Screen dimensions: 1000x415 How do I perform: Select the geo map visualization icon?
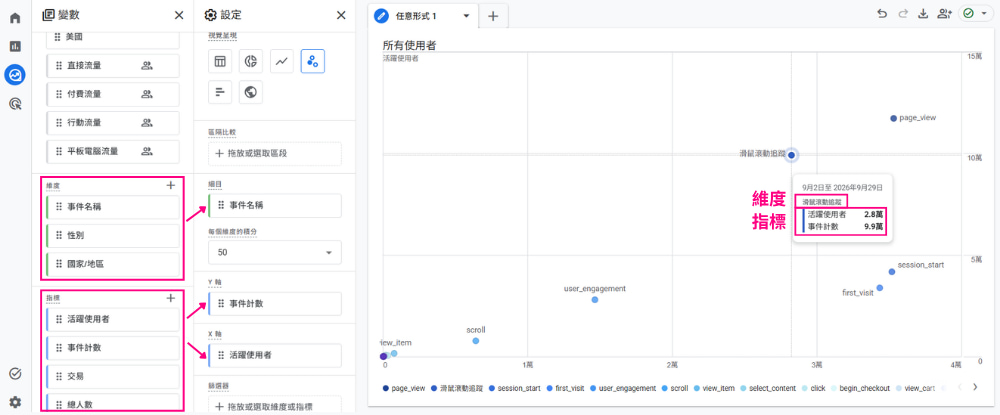coord(251,92)
